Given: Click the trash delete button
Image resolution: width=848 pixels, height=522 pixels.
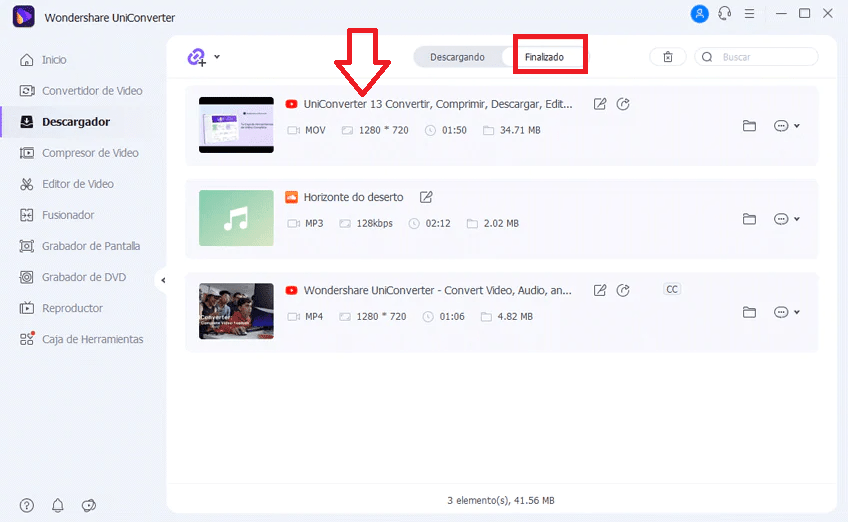Looking at the screenshot, I should (x=668, y=57).
